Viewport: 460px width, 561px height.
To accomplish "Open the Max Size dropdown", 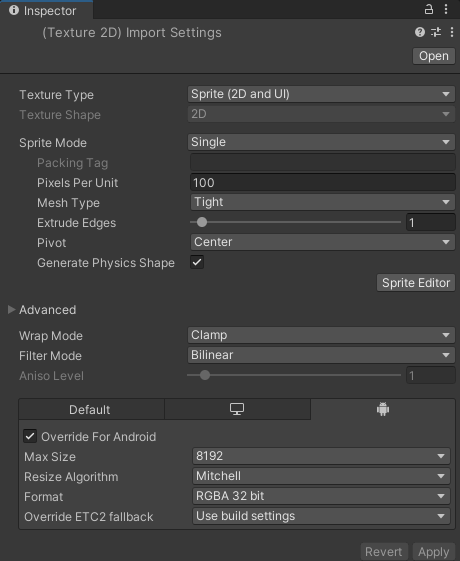I will click(x=321, y=456).
